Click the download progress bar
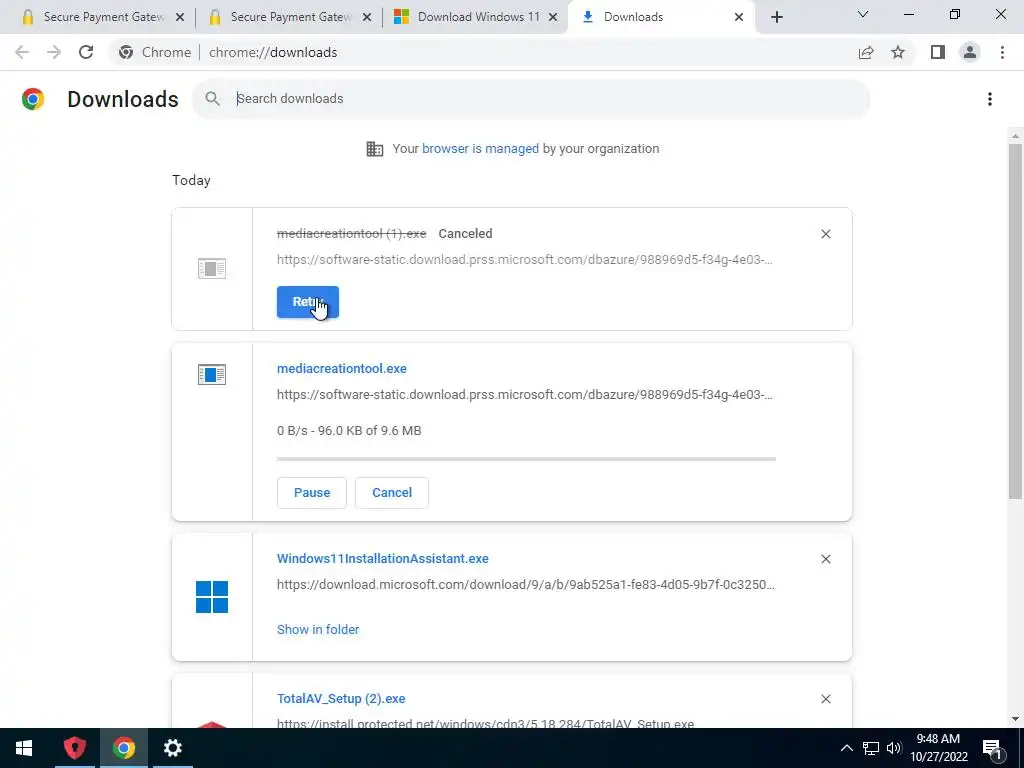1024x768 pixels. 526,459
